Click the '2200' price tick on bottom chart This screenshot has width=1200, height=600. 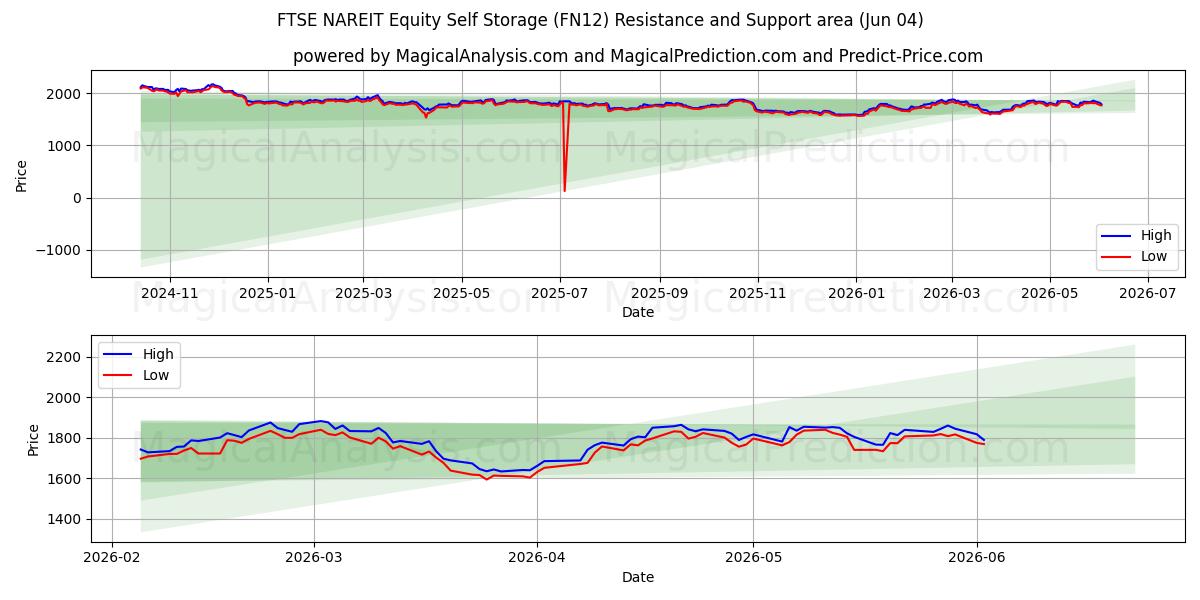[x=66, y=357]
